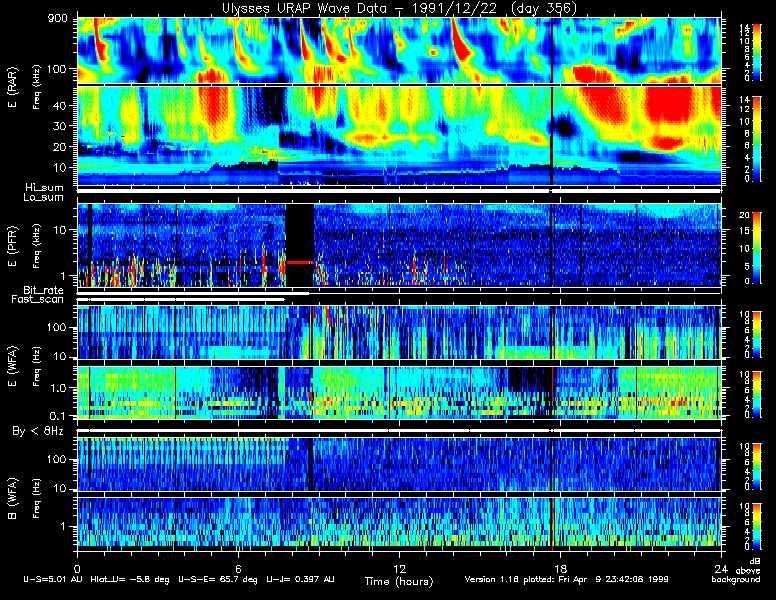Click the upper E WFA spectrogram panel

[x=399, y=332]
